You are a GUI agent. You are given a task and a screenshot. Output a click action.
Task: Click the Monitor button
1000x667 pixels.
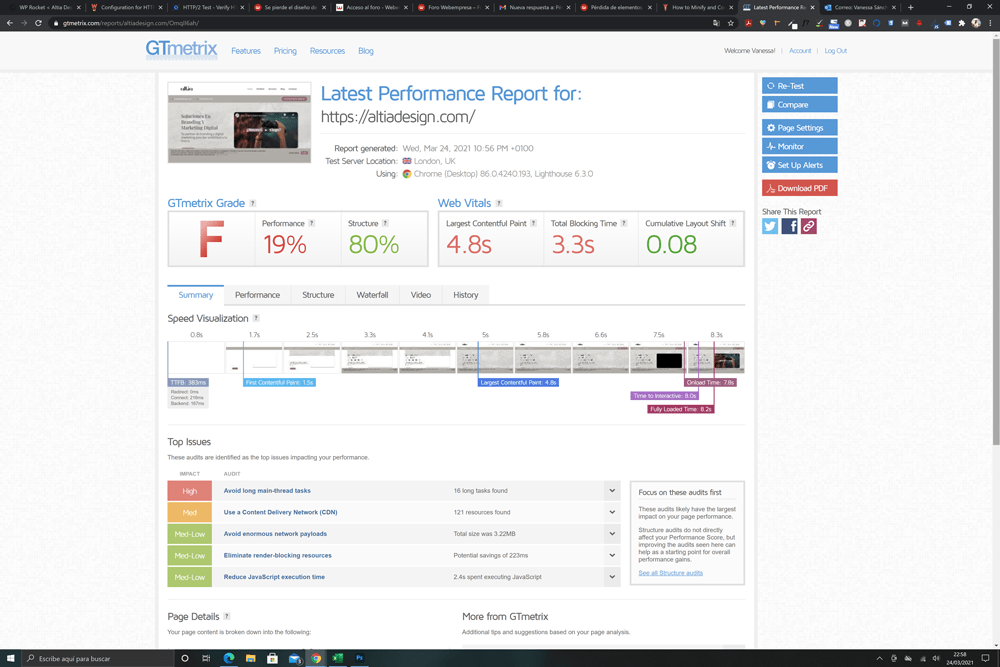800,146
